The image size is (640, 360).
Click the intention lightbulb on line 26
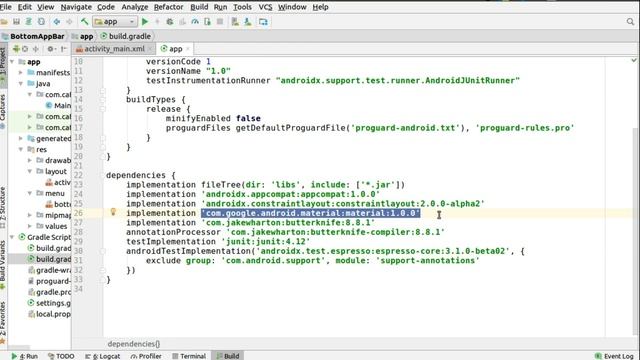pyautogui.click(x=113, y=212)
